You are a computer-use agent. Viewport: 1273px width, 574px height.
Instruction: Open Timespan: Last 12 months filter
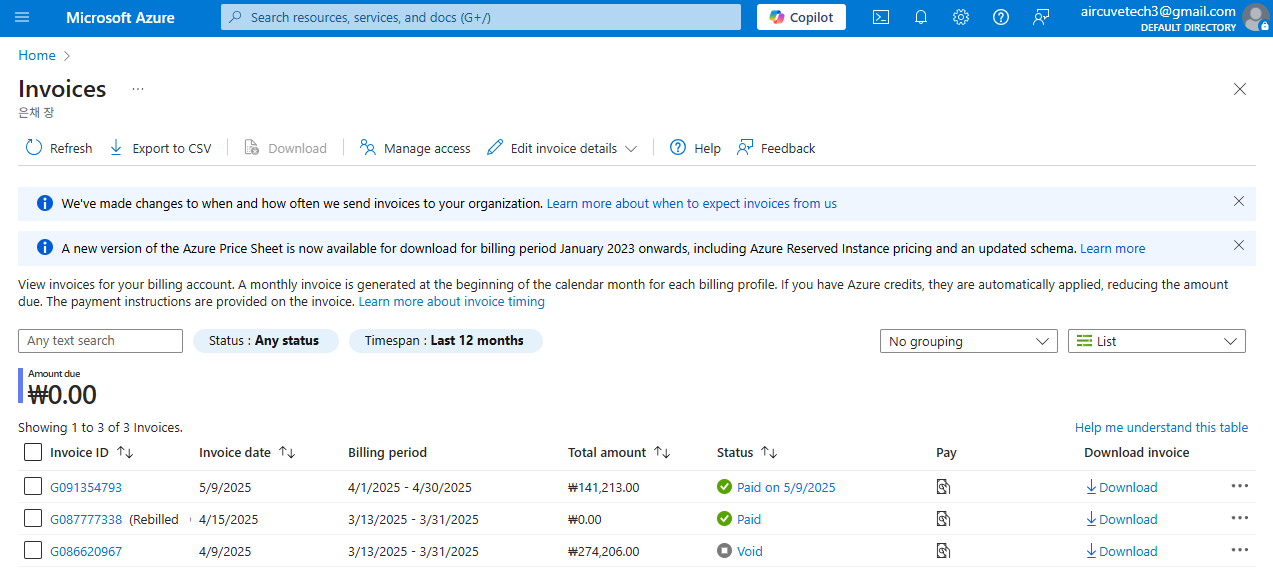pos(445,341)
